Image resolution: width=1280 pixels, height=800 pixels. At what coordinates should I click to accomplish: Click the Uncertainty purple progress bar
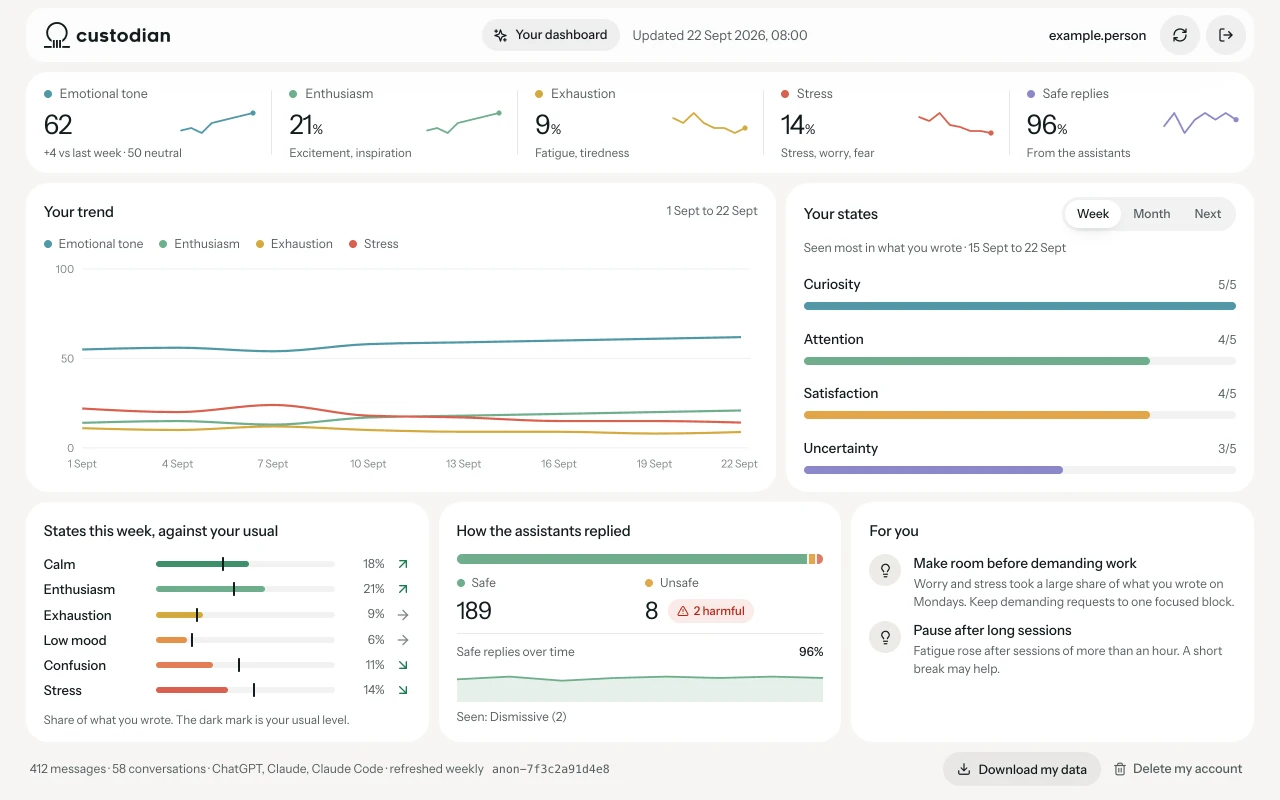tap(933, 470)
